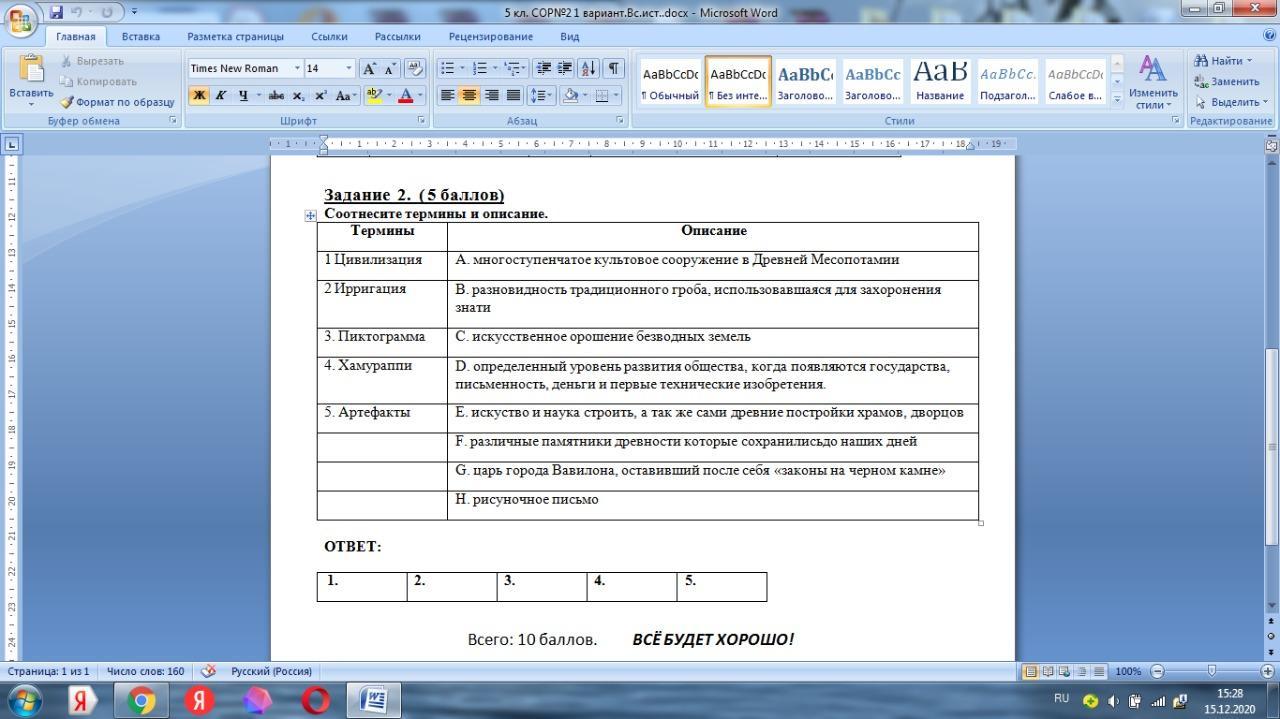Click the Вырезать button

[92, 61]
